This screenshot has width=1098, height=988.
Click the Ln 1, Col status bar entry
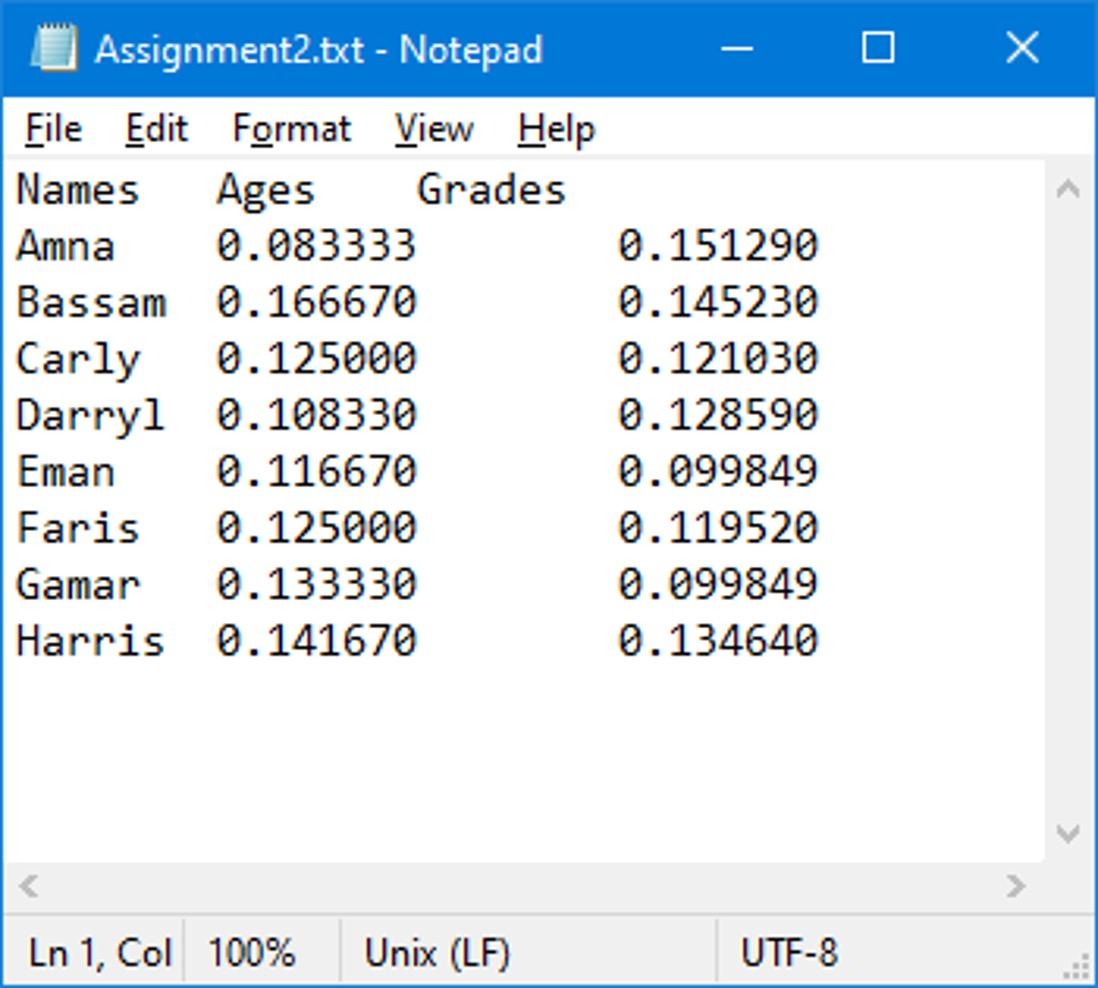click(99, 953)
